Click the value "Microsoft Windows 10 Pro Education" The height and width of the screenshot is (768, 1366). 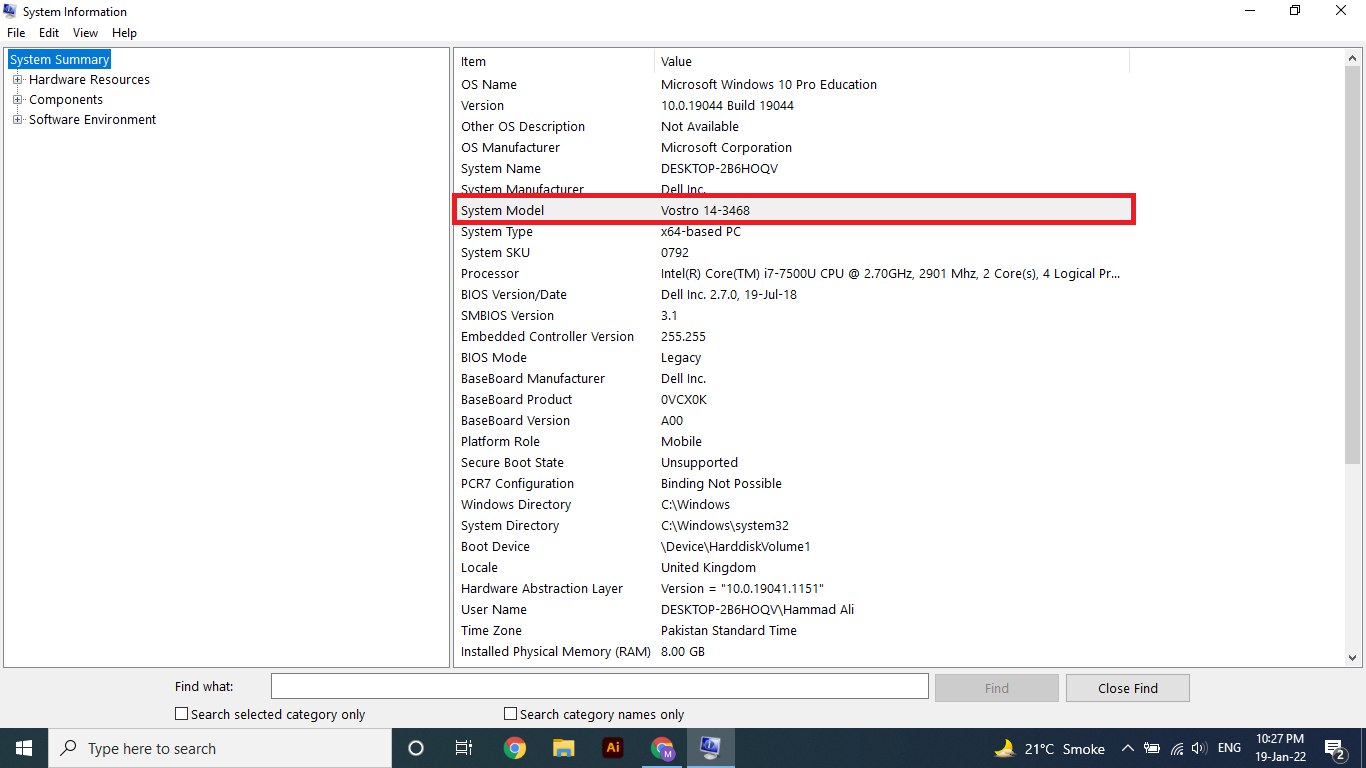tap(769, 85)
